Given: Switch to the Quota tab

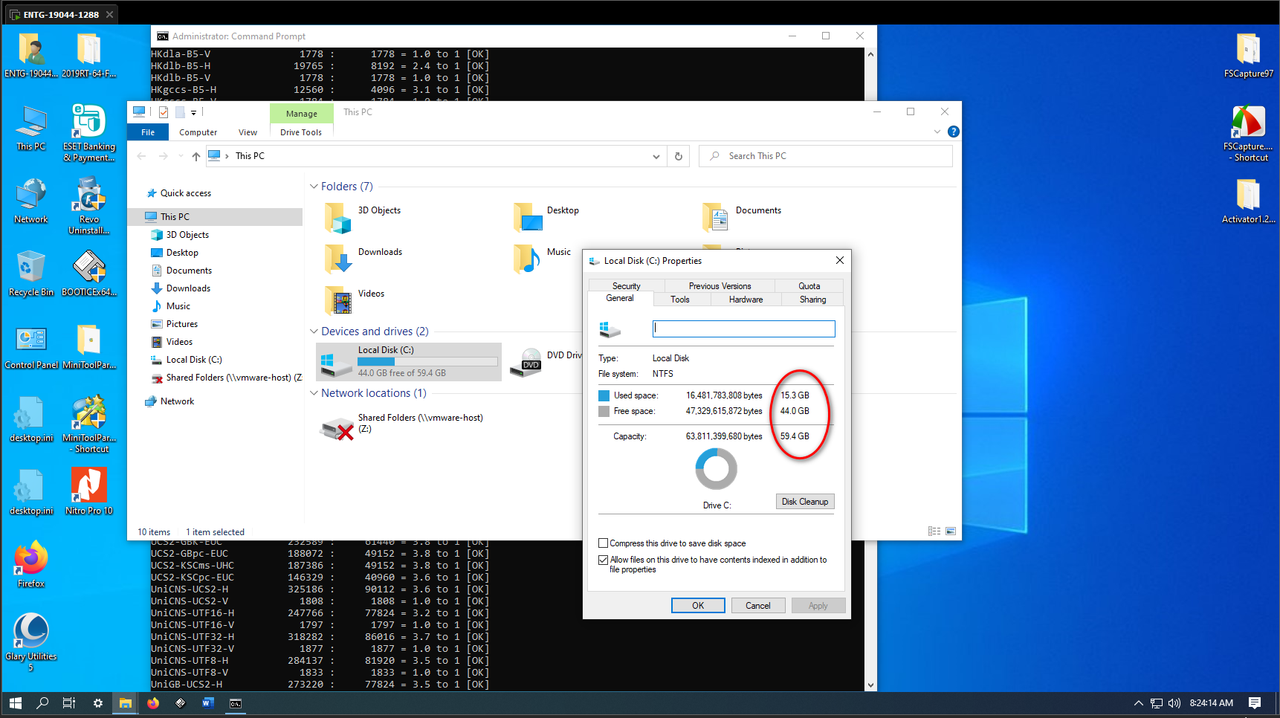Looking at the screenshot, I should coord(809,286).
